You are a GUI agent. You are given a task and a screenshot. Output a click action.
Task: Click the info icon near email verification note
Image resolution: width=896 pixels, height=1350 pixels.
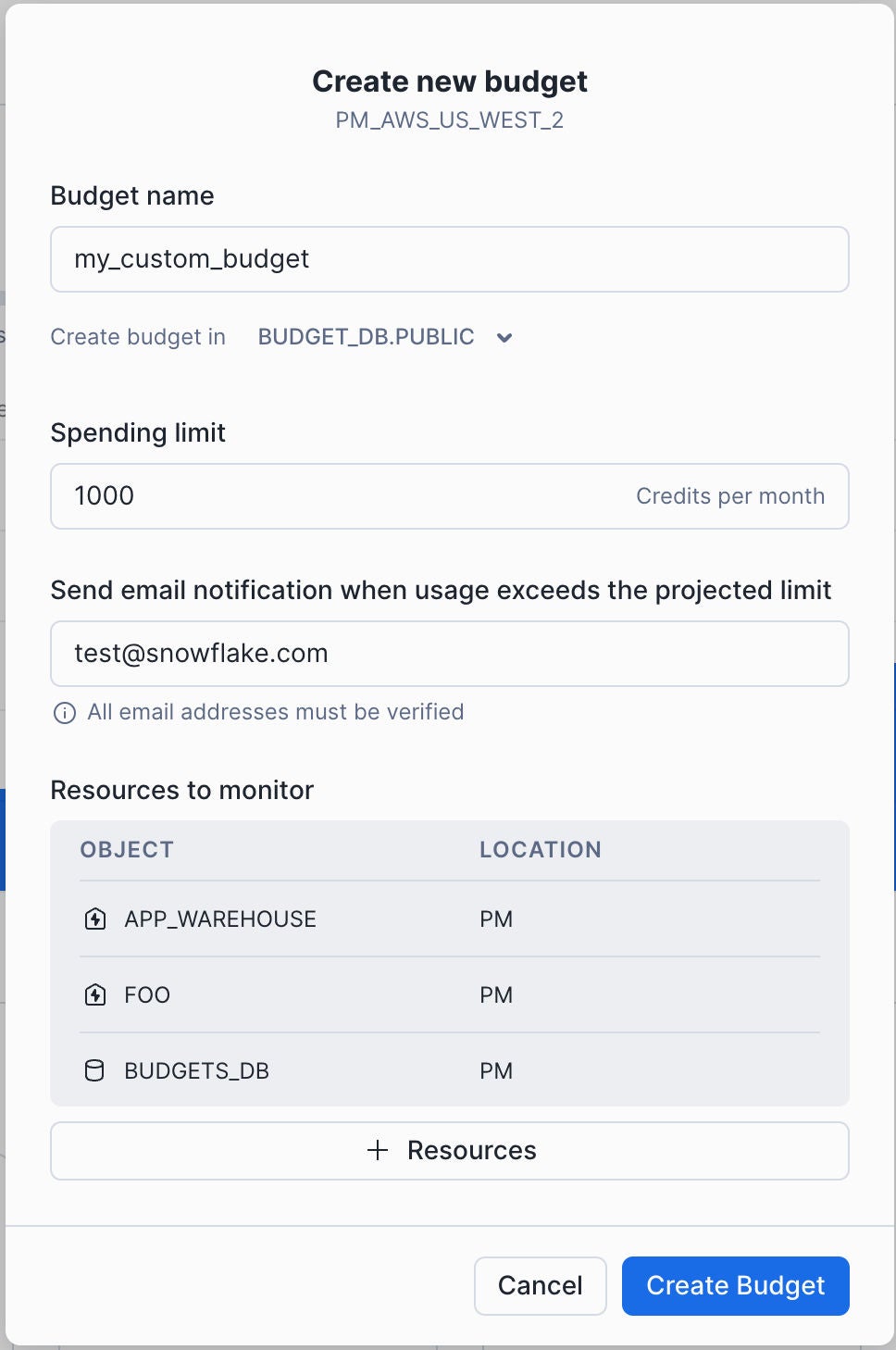click(x=65, y=713)
